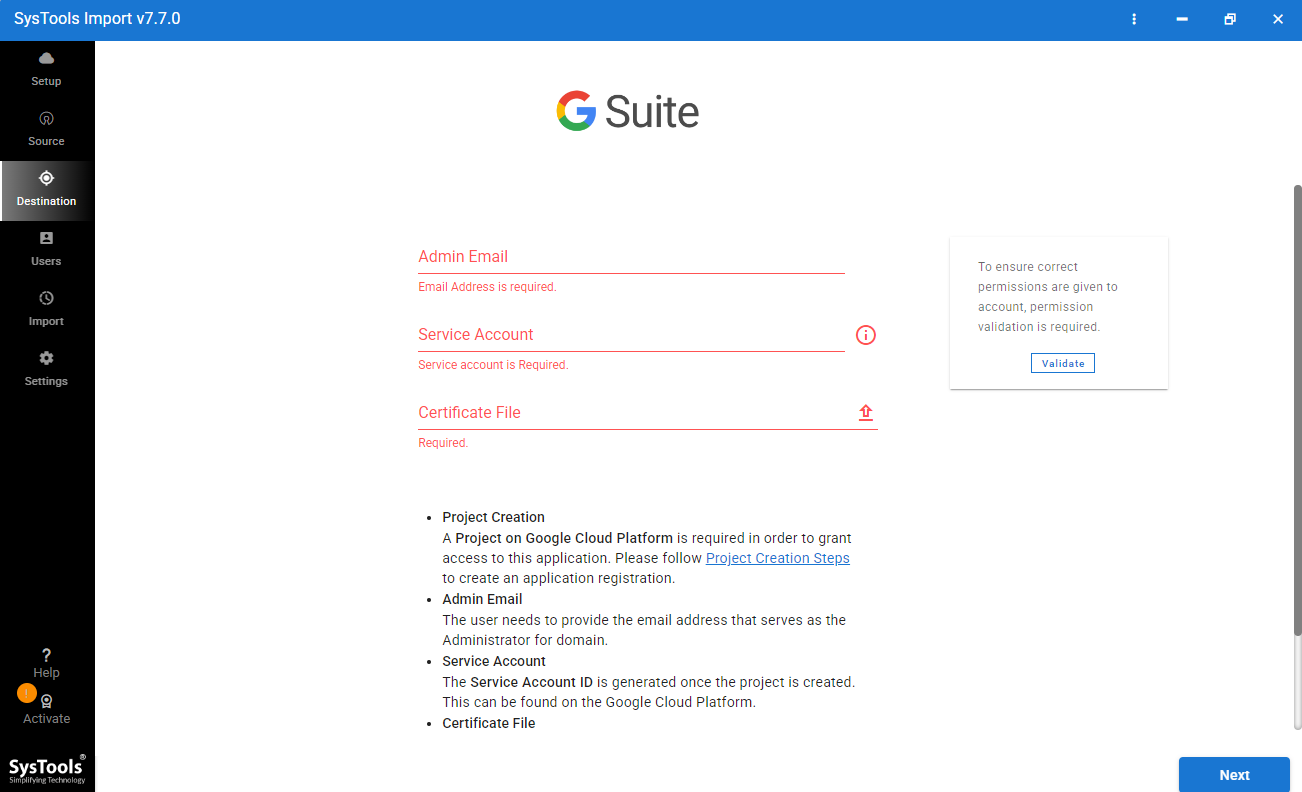Open the Import section from sidebar

click(x=46, y=307)
